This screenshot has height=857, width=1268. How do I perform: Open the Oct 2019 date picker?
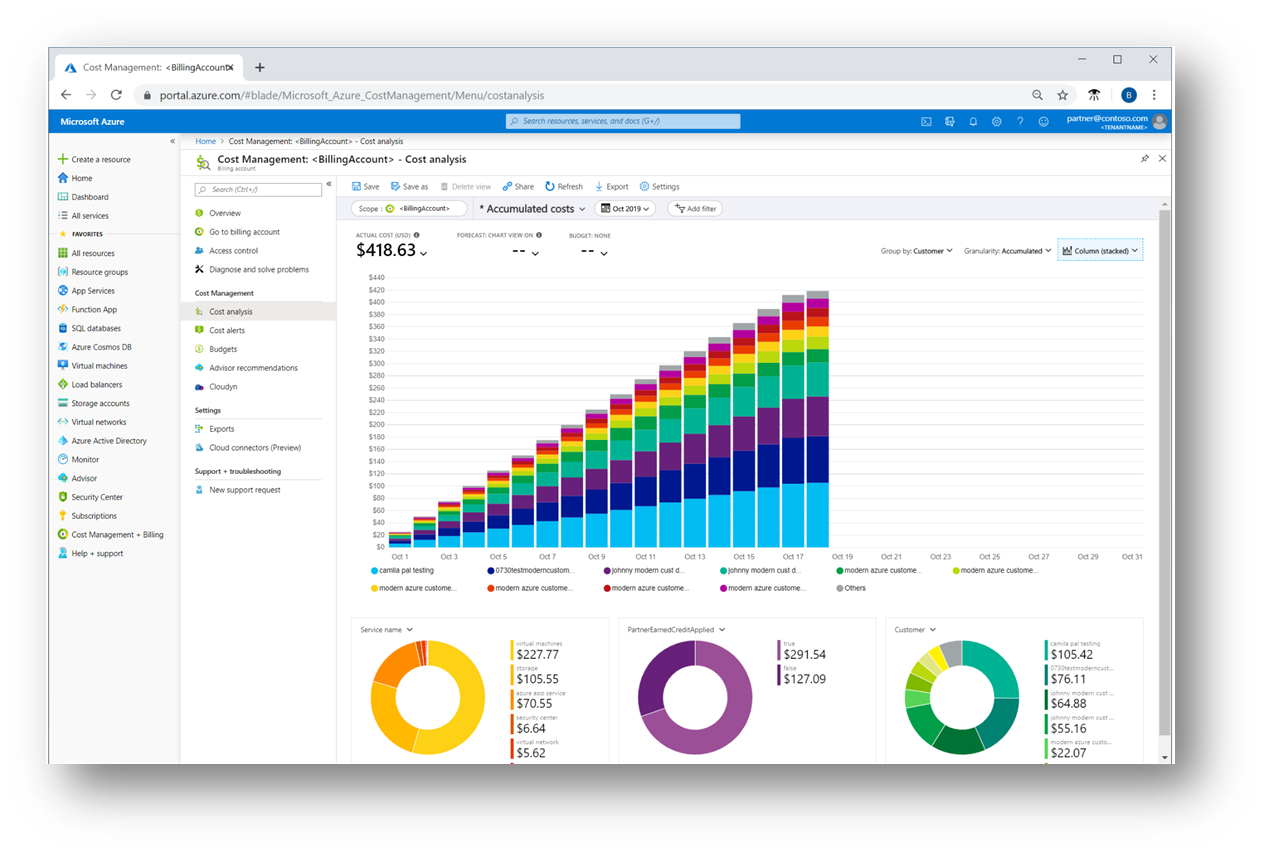click(624, 208)
